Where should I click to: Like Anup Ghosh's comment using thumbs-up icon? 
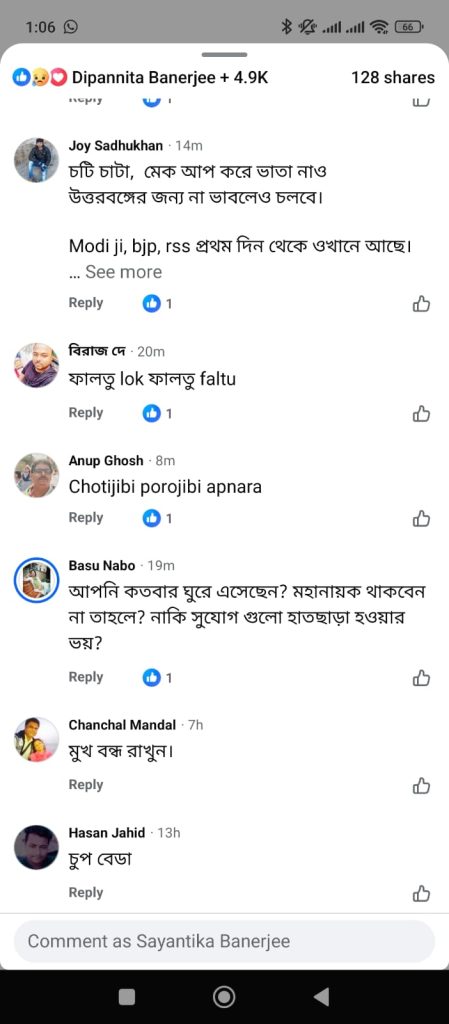point(422,519)
